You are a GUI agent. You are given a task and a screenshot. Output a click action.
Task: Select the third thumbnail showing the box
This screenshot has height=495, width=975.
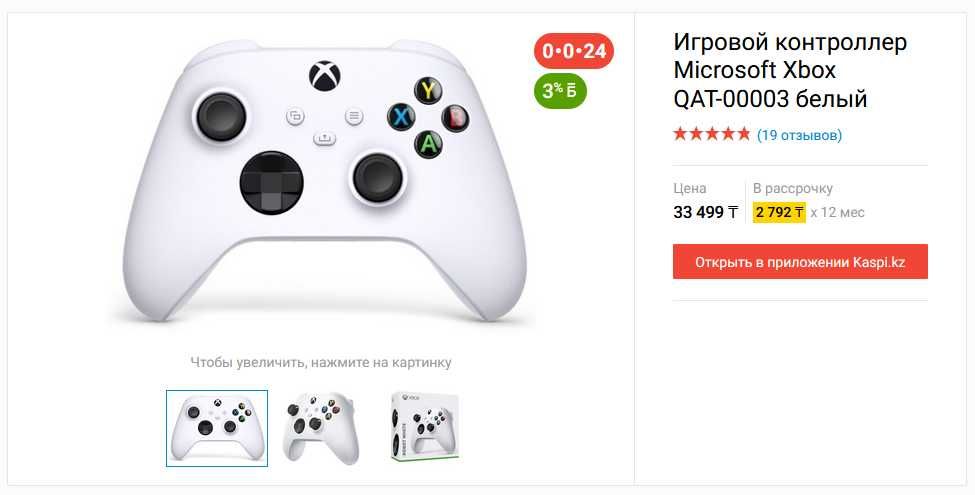[424, 428]
